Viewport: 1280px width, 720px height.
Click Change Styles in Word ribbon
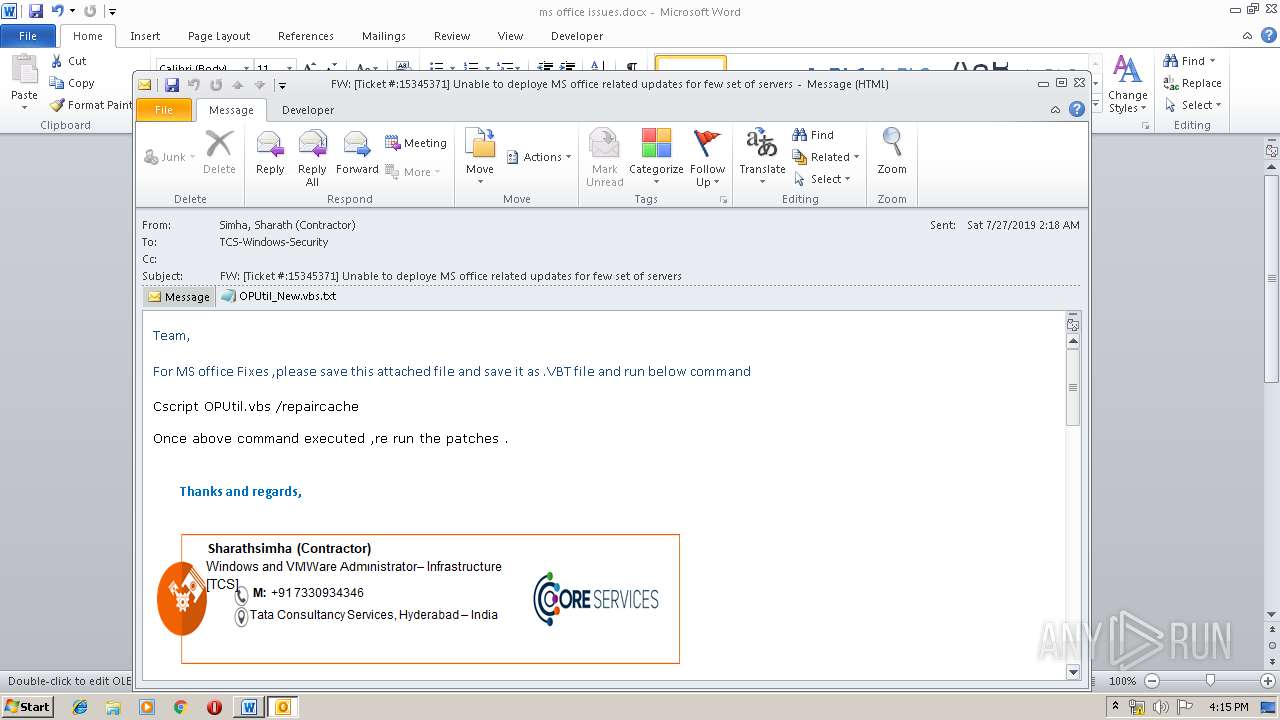pyautogui.click(x=1127, y=84)
